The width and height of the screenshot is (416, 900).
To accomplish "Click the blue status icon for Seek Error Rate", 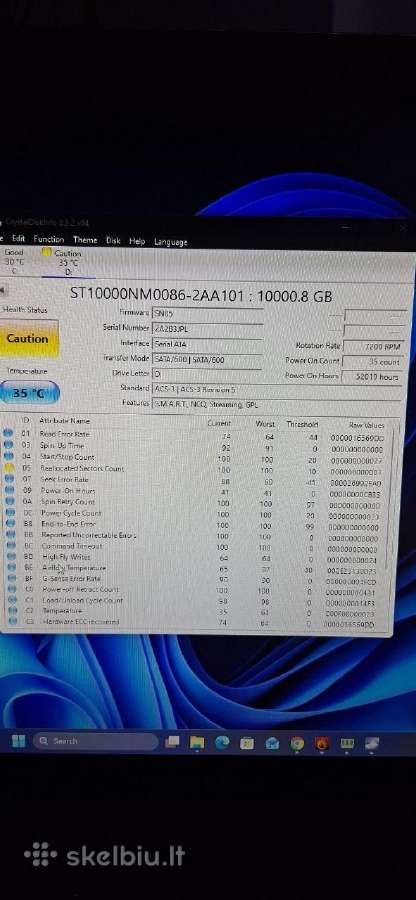I will (8, 479).
